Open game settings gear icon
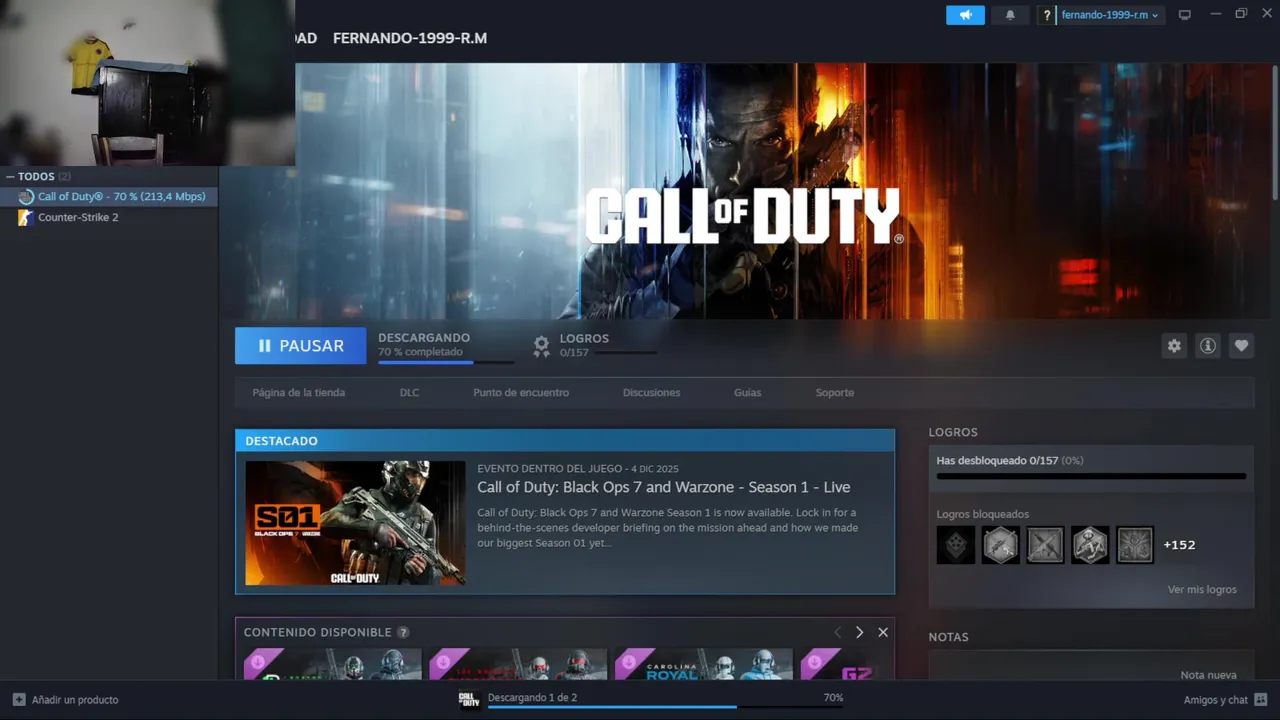This screenshot has width=1280, height=720. pos(1174,346)
